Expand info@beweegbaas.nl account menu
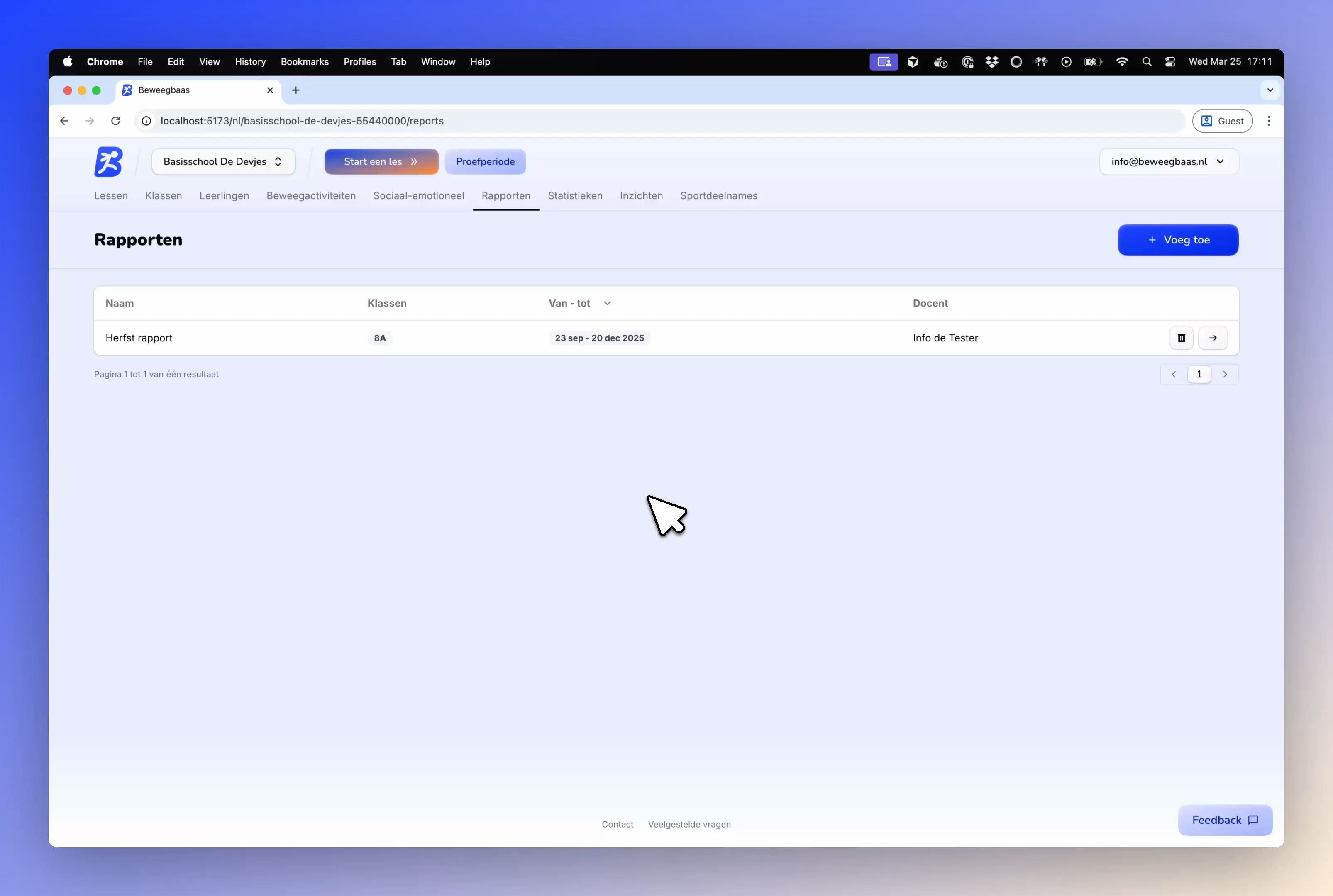Screen dimensions: 1333x896 pos(1168,162)
